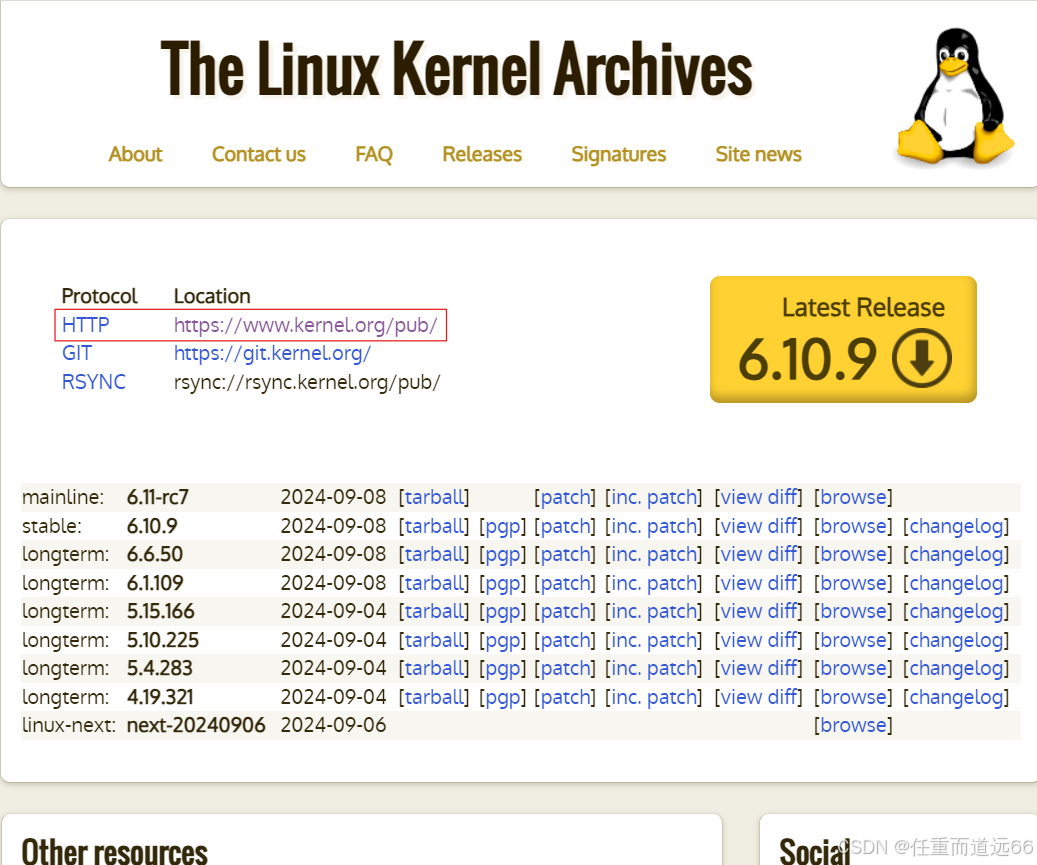1037x865 pixels.
Task: Click the date 2024-09-06 in linux-next row
Action: coord(333,725)
